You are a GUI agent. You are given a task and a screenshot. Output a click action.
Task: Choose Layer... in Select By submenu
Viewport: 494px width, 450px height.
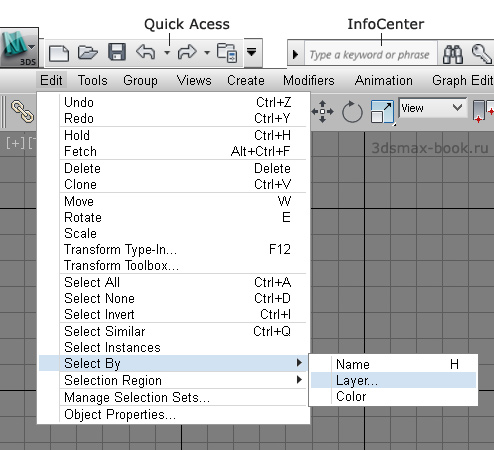coord(393,380)
